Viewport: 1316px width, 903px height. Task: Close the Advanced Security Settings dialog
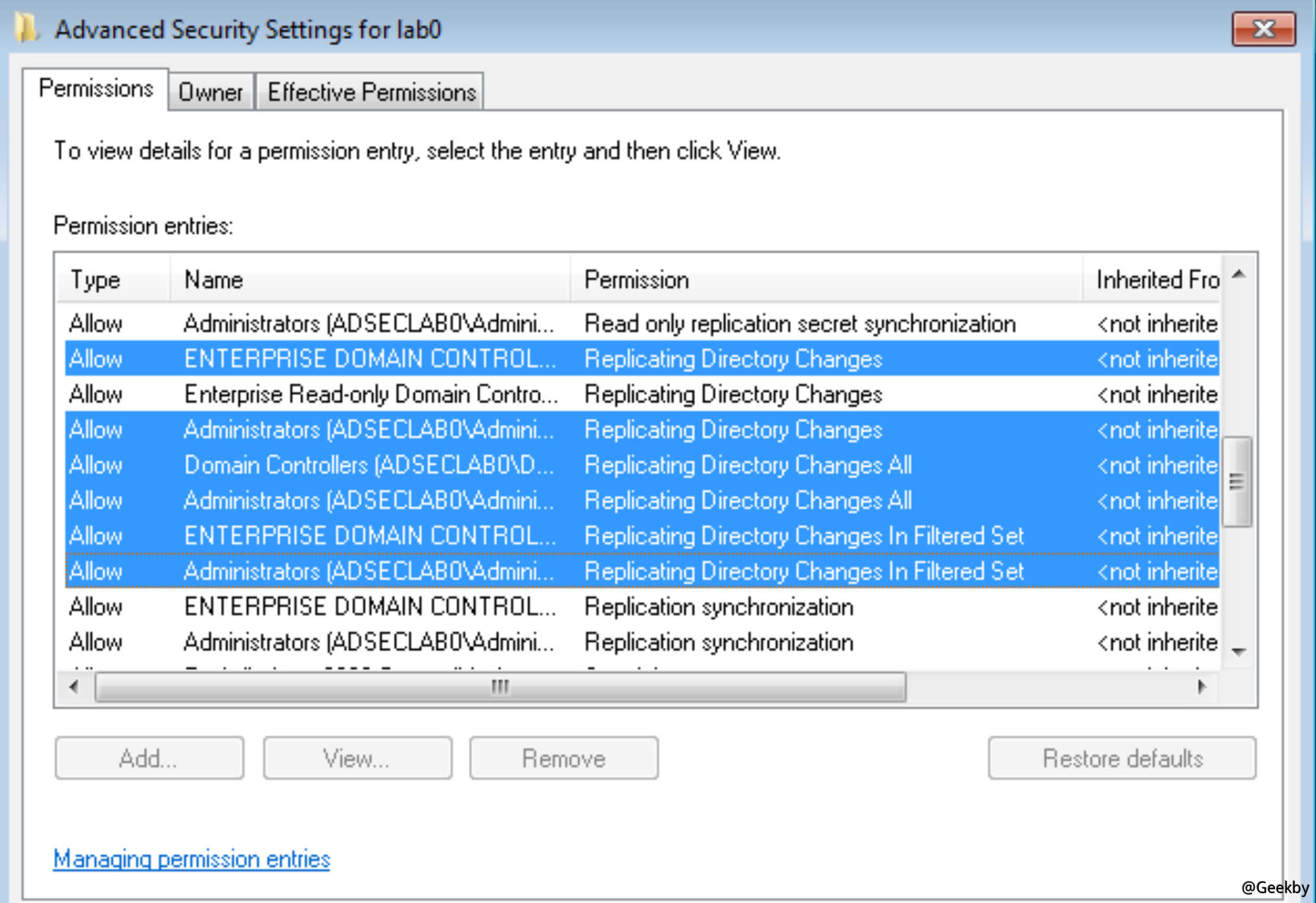click(1263, 29)
